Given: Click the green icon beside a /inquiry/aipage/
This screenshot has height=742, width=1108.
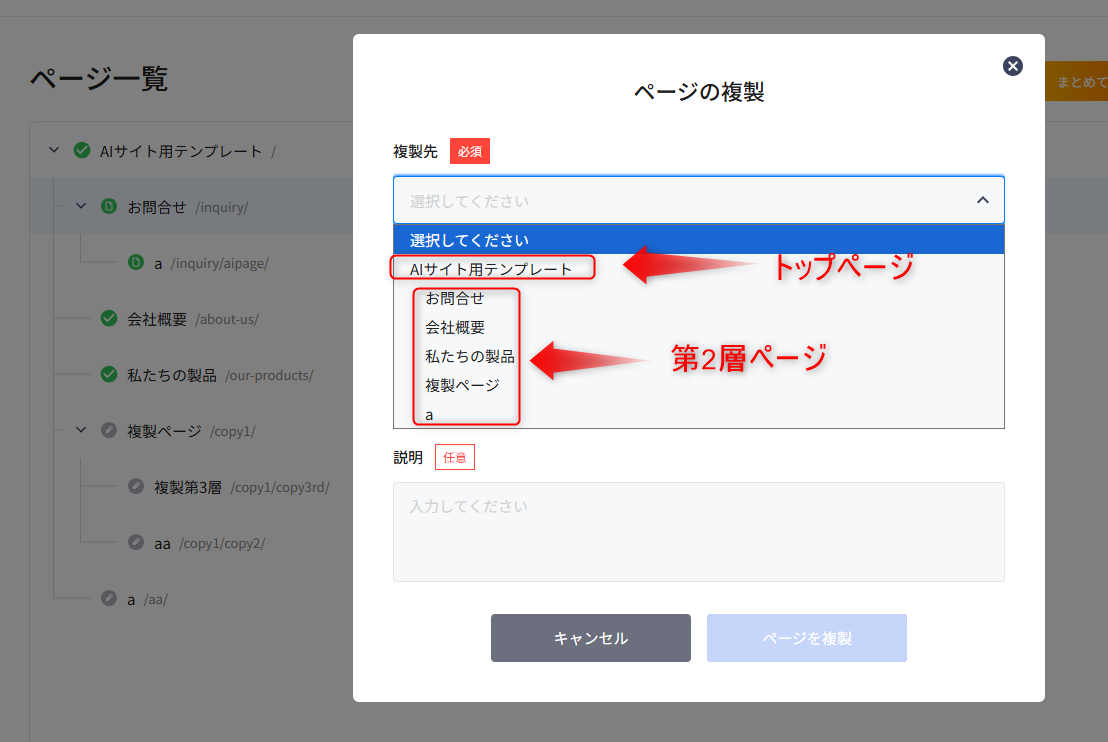Looking at the screenshot, I should click(x=137, y=263).
